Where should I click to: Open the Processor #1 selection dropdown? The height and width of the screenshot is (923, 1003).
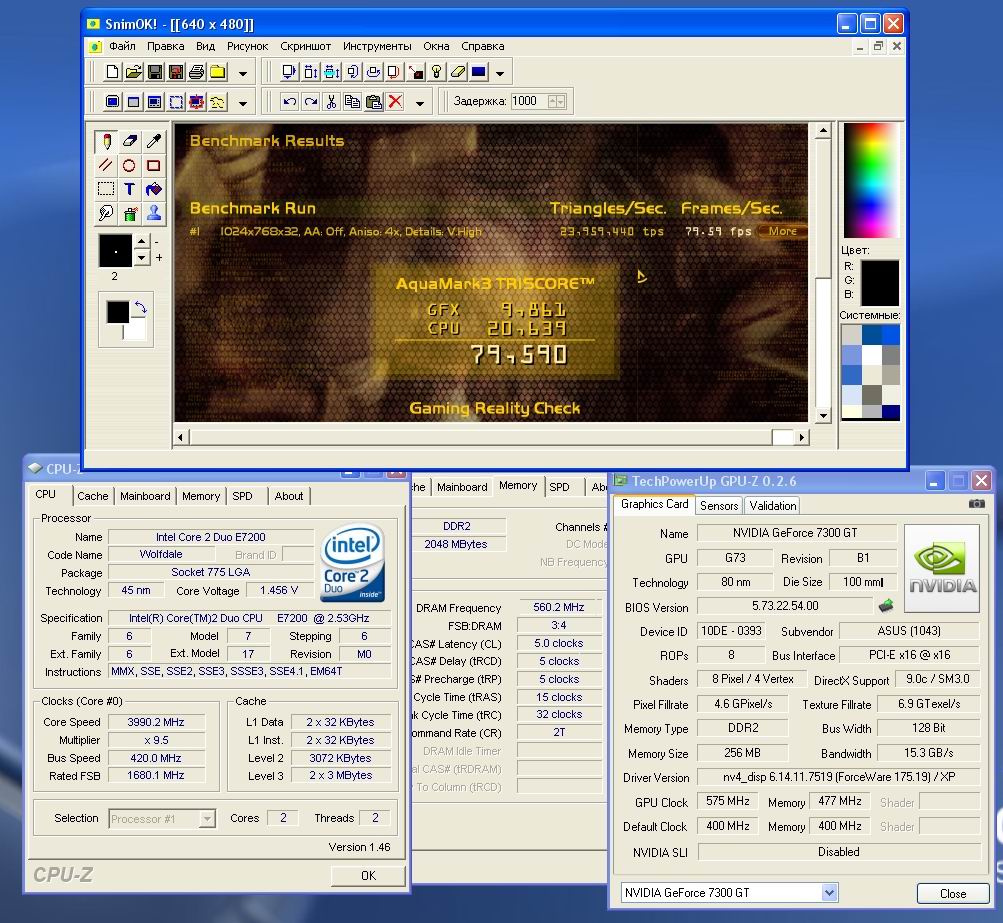(x=207, y=818)
